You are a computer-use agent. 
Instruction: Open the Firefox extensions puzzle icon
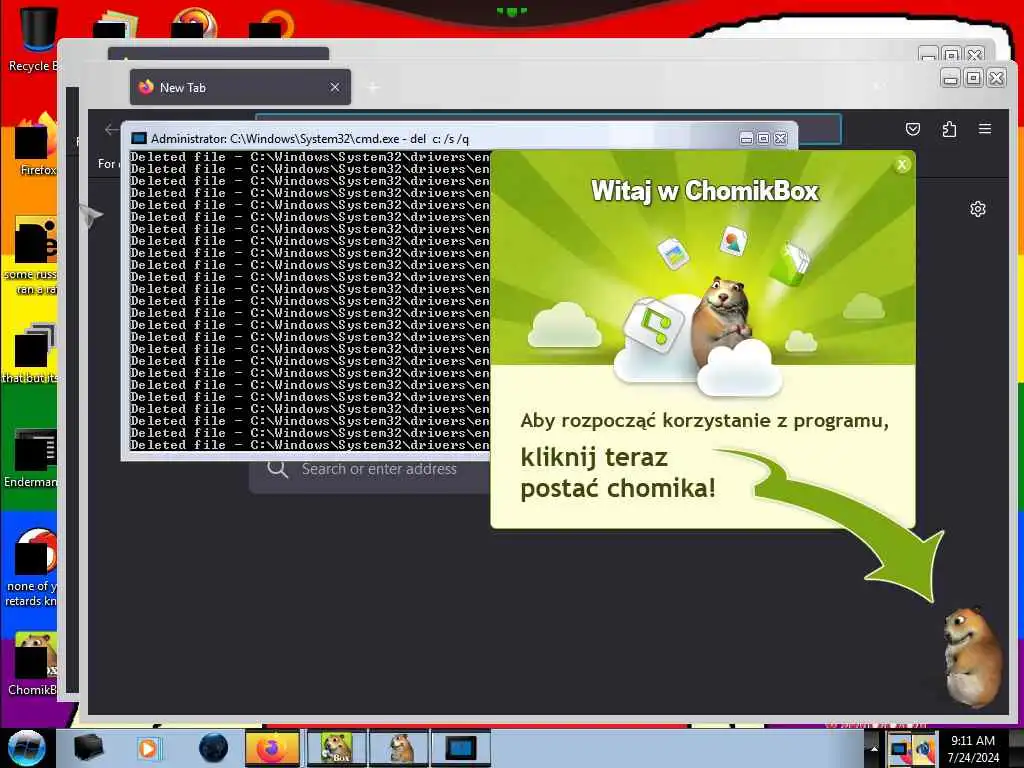pyautogui.click(x=950, y=129)
